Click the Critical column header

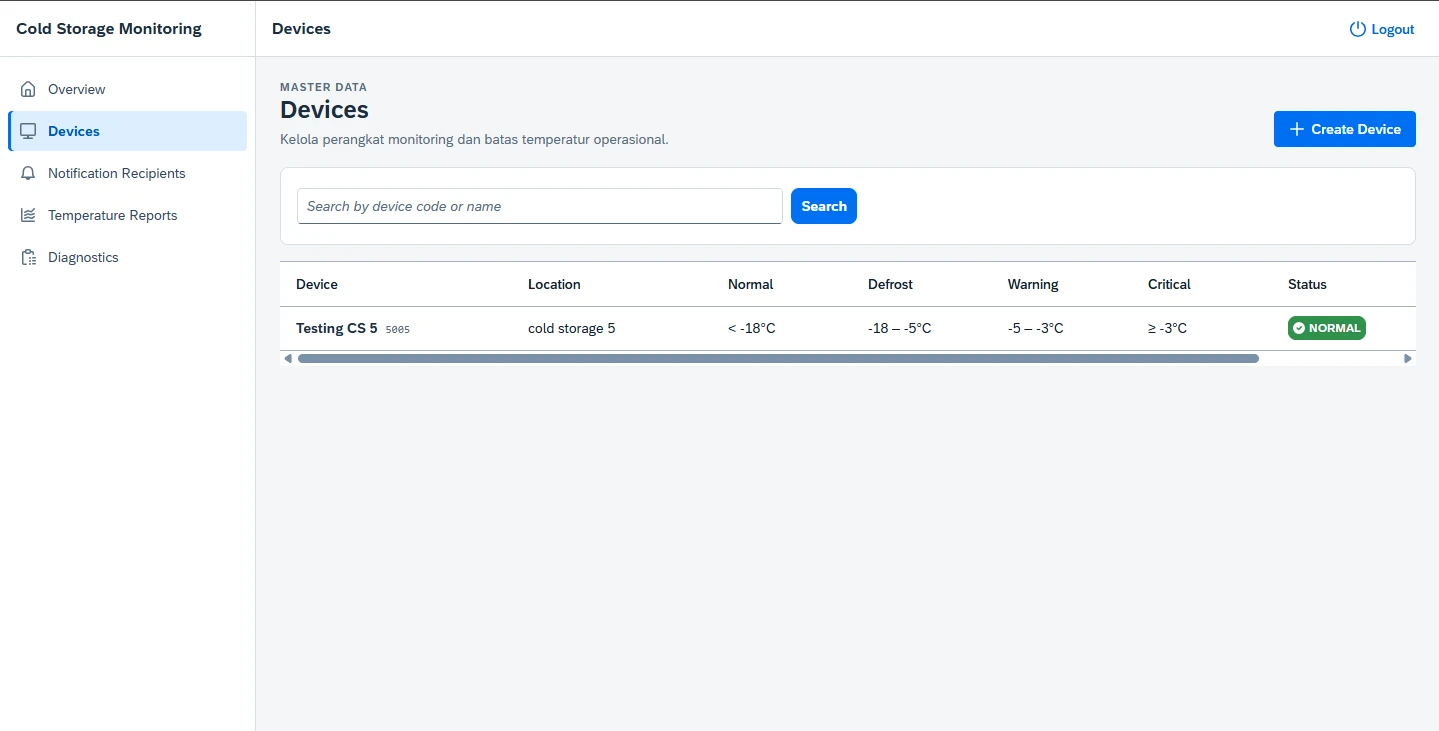coord(1169,284)
